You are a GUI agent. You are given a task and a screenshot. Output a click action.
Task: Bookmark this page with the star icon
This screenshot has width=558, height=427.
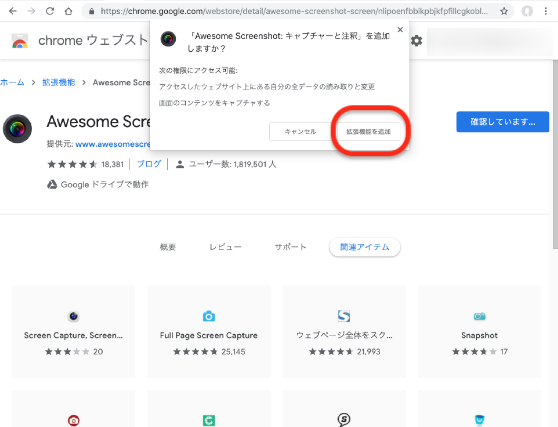click(x=504, y=11)
